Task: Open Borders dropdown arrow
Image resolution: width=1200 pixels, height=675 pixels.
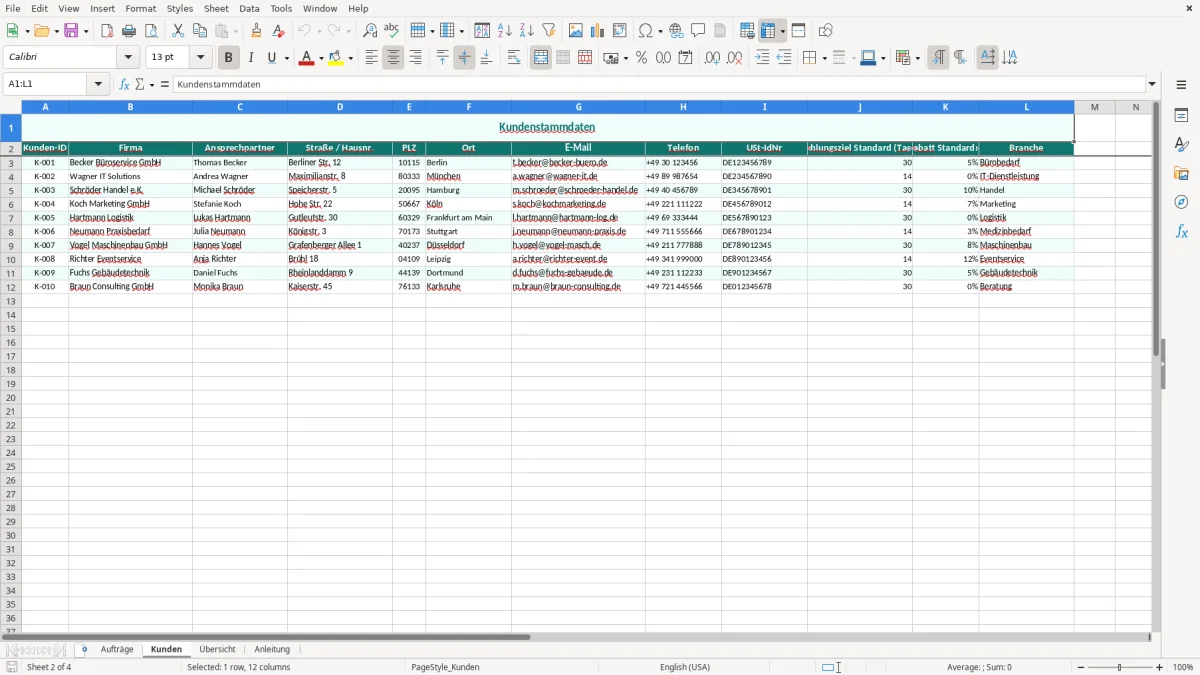Action: click(823, 58)
